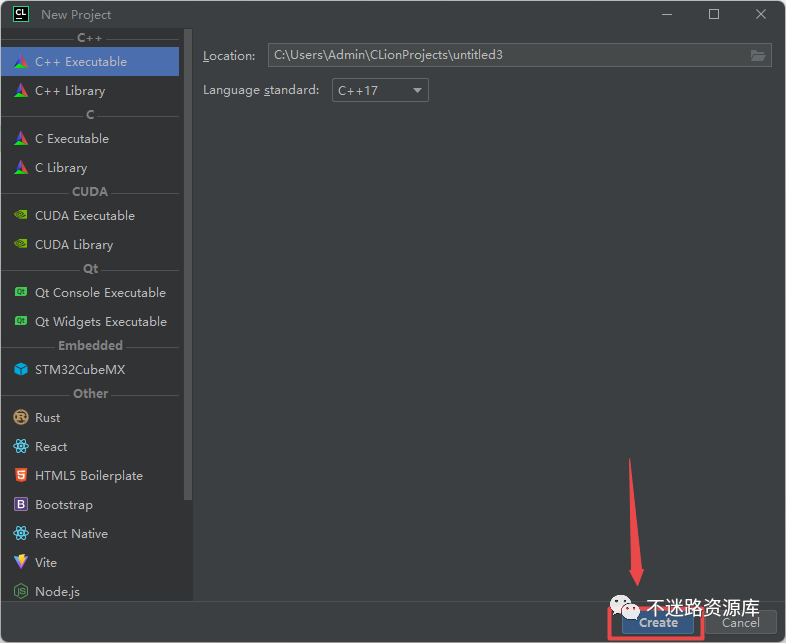Click the Bootstrap B icon
This screenshot has height=643, width=786.
[21, 504]
